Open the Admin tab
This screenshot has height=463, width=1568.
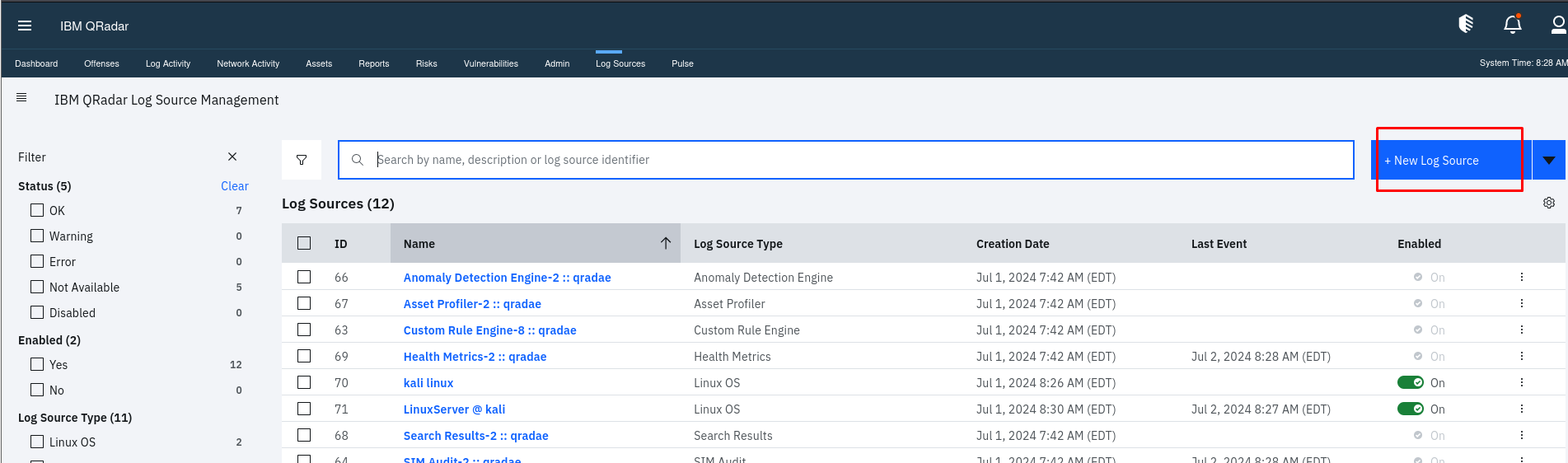click(557, 63)
